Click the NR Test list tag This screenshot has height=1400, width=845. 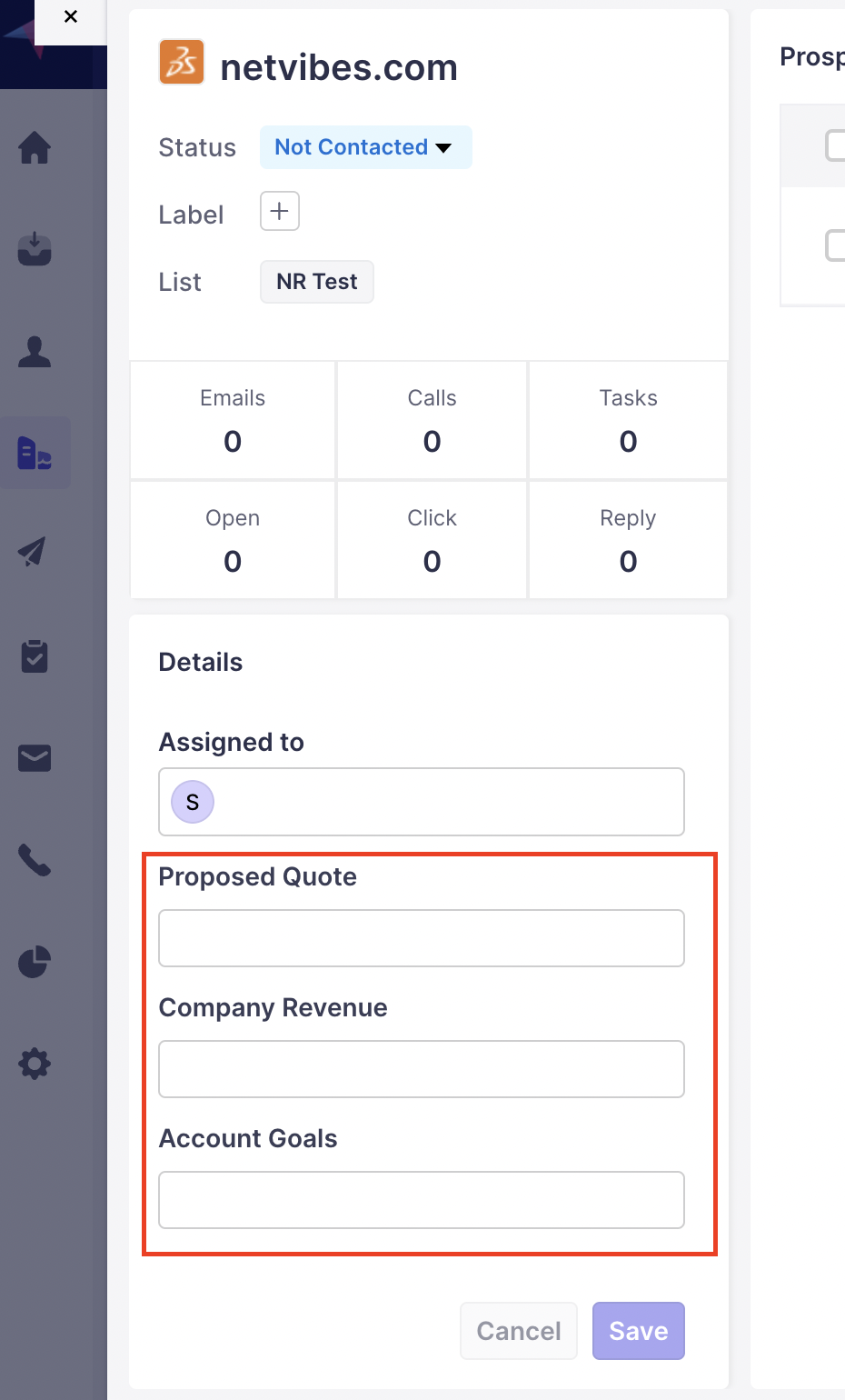click(x=316, y=282)
